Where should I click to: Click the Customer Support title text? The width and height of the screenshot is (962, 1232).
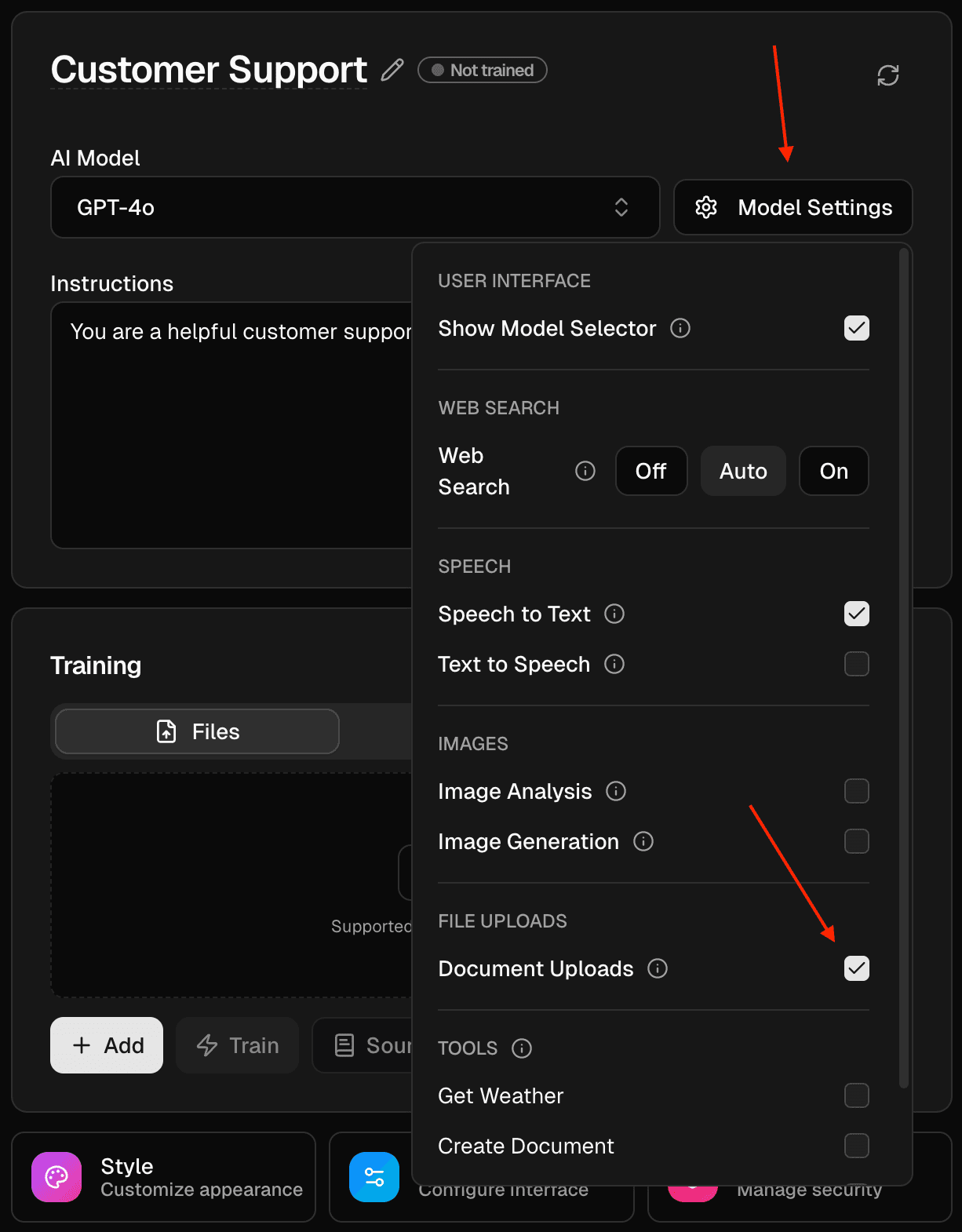point(209,70)
